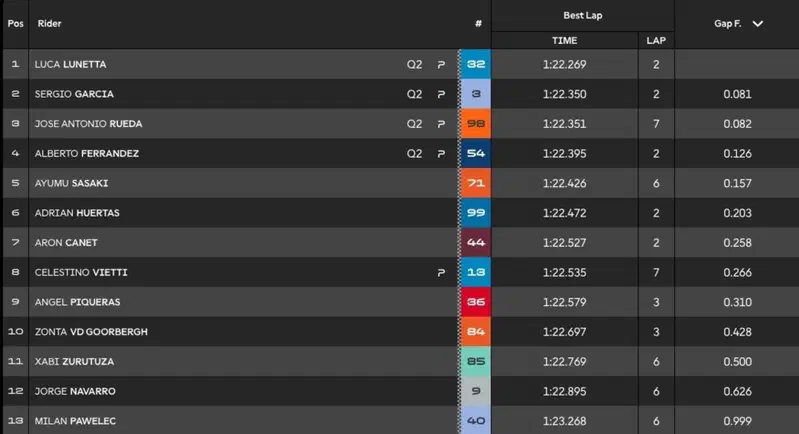Expand the Gap F. sort chevron
This screenshot has height=434, width=799.
click(758, 24)
